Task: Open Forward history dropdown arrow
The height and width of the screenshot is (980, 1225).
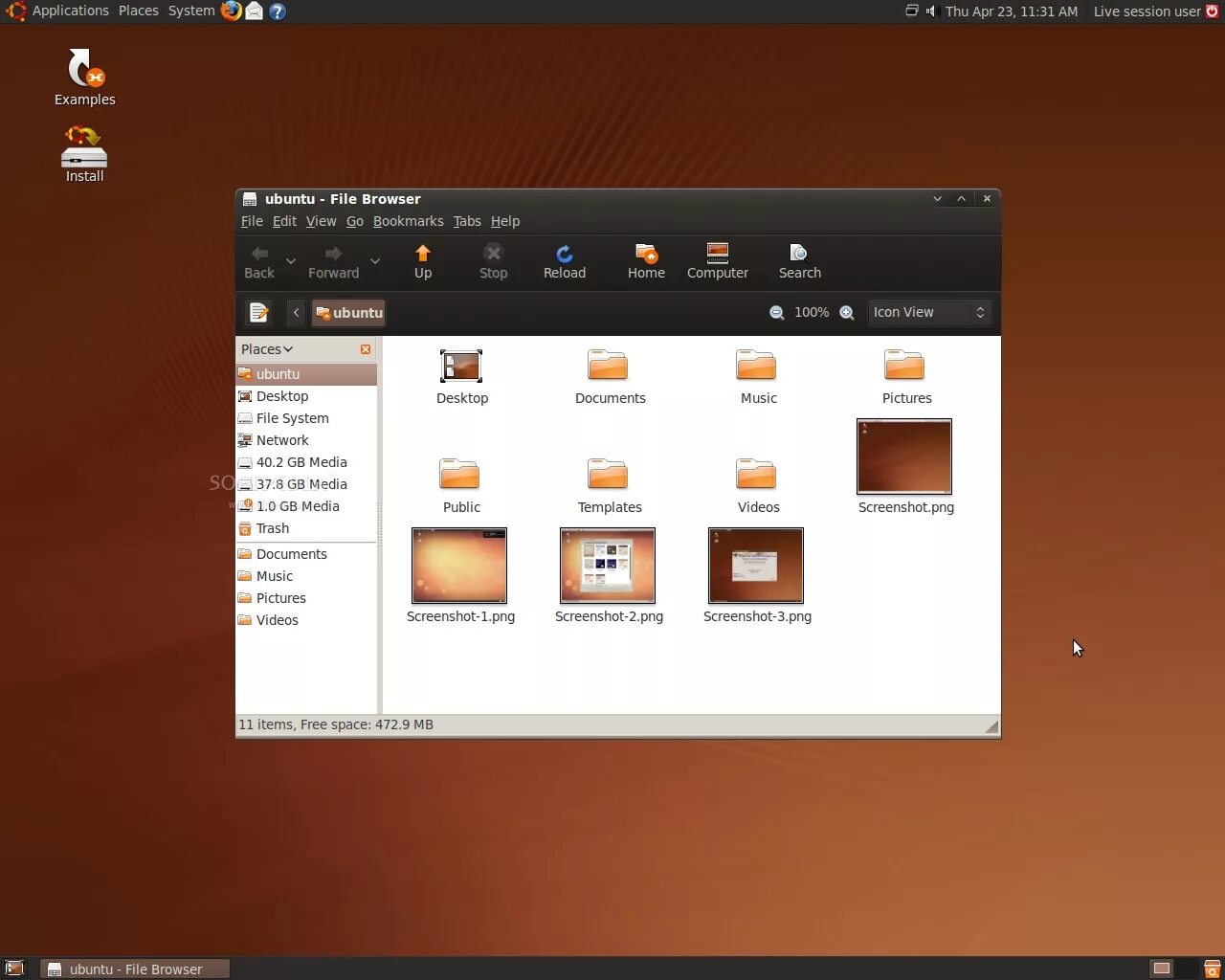Action: pyautogui.click(x=375, y=261)
